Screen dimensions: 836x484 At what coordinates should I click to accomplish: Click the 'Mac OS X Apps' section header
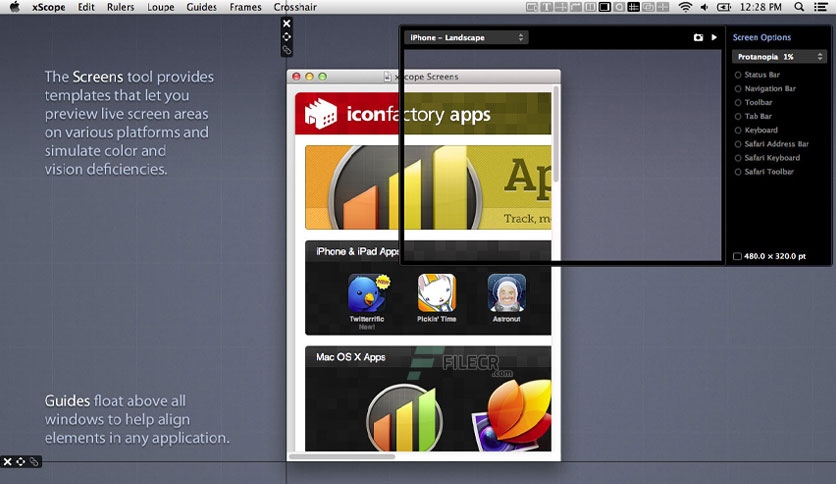click(x=350, y=357)
